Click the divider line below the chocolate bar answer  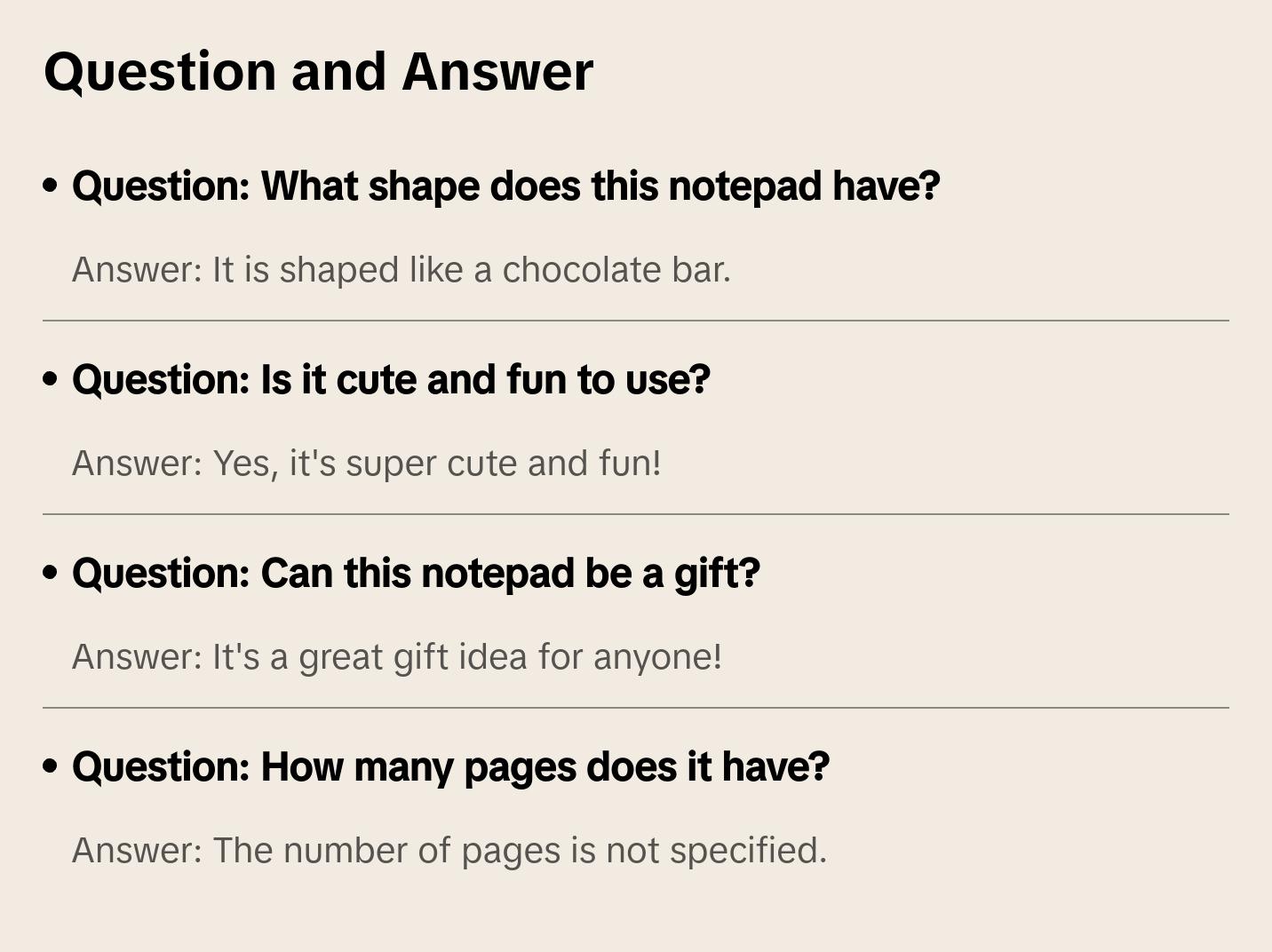635,321
